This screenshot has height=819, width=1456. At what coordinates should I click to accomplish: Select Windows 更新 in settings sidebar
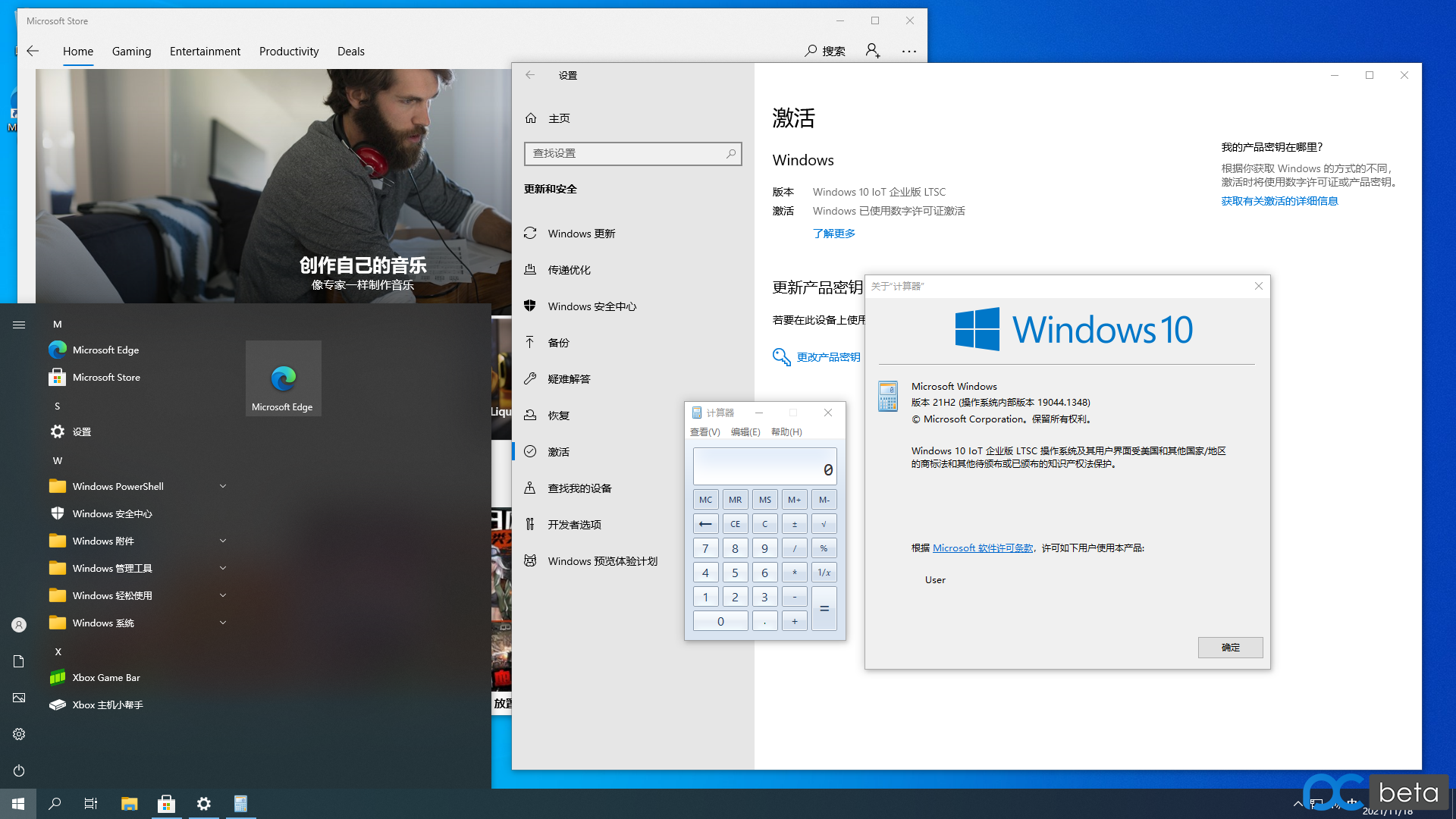(x=581, y=234)
